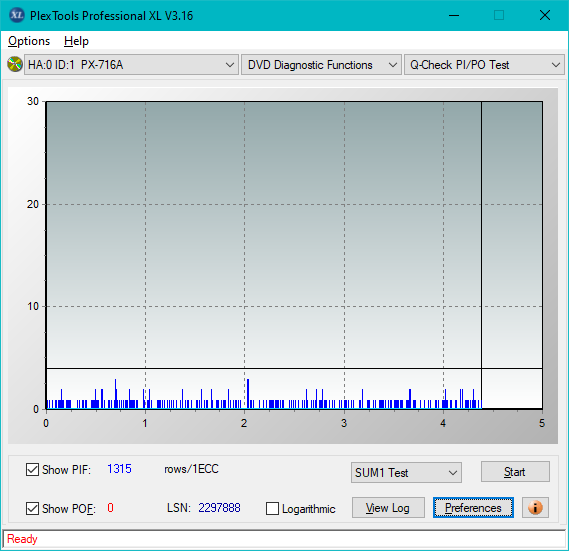Click the PlexTools XL app logo icon

[16, 15]
